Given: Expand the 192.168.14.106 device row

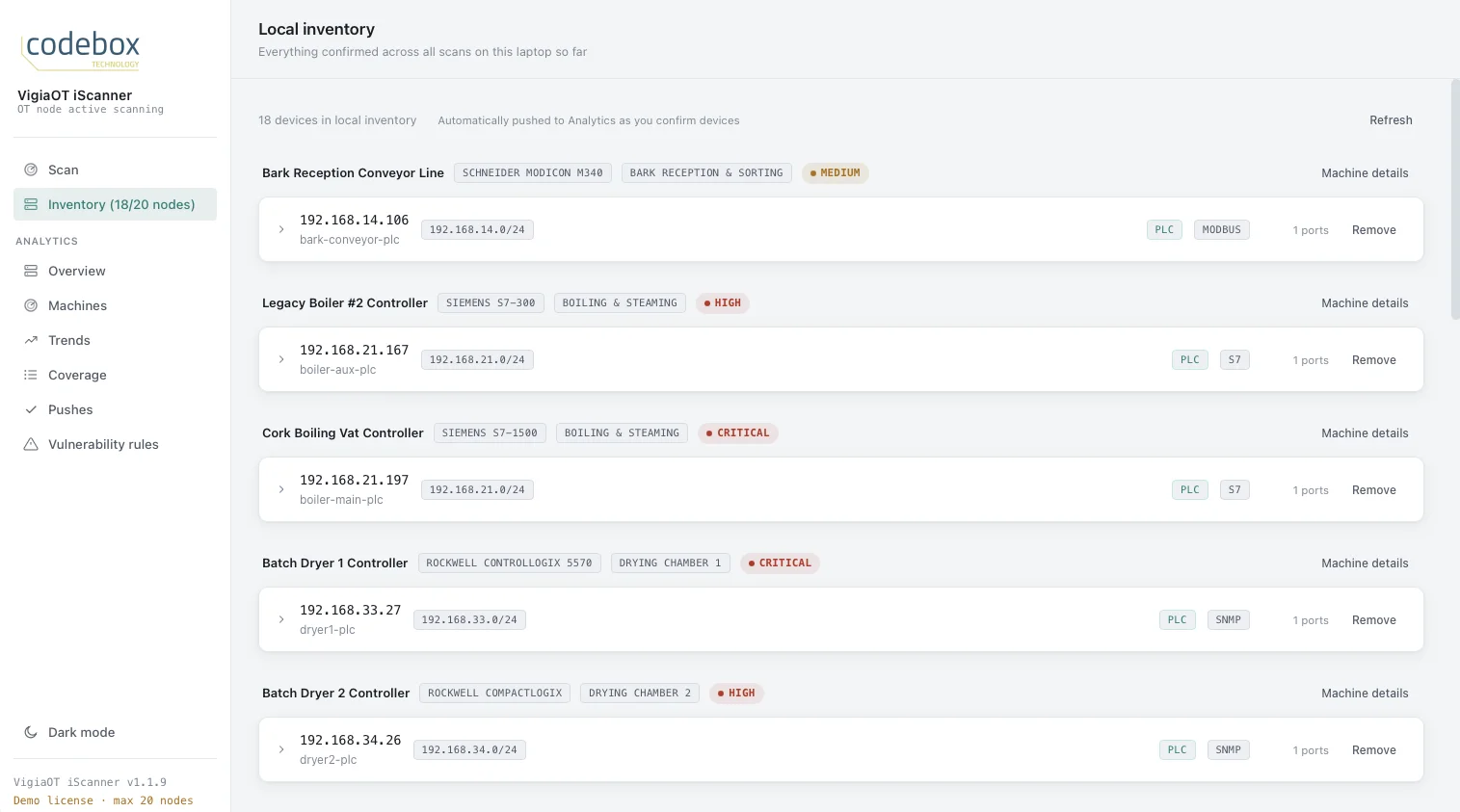Looking at the screenshot, I should (281, 229).
